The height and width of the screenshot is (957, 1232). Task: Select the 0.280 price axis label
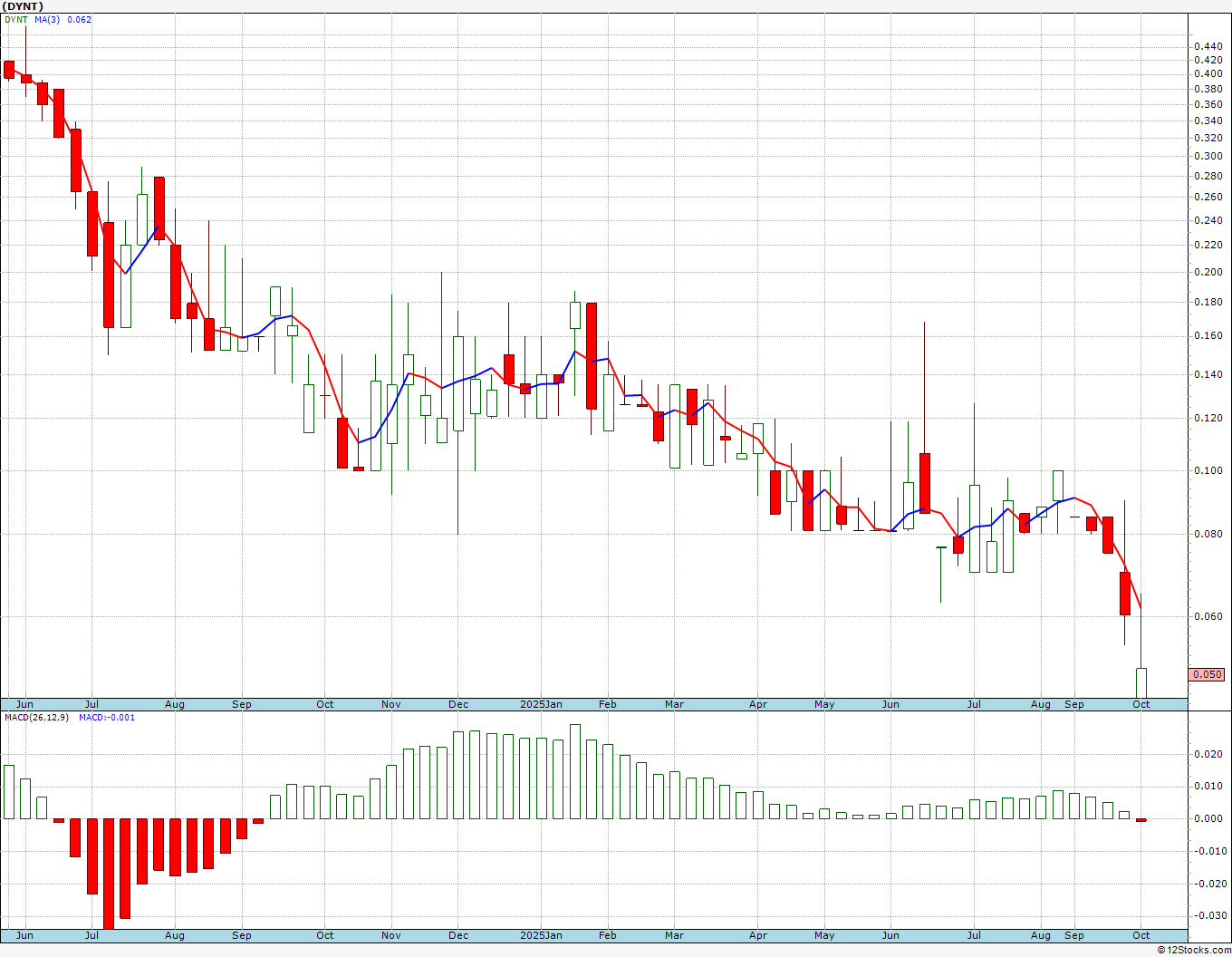coord(1208,176)
